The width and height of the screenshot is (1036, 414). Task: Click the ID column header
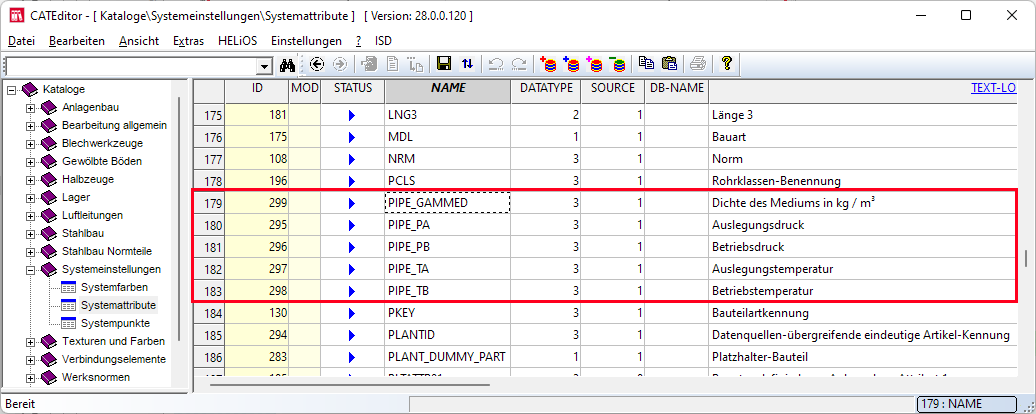tap(257, 91)
